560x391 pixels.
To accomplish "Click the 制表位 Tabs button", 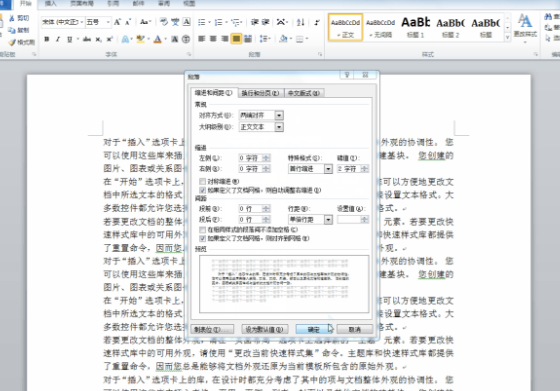I will [212, 329].
